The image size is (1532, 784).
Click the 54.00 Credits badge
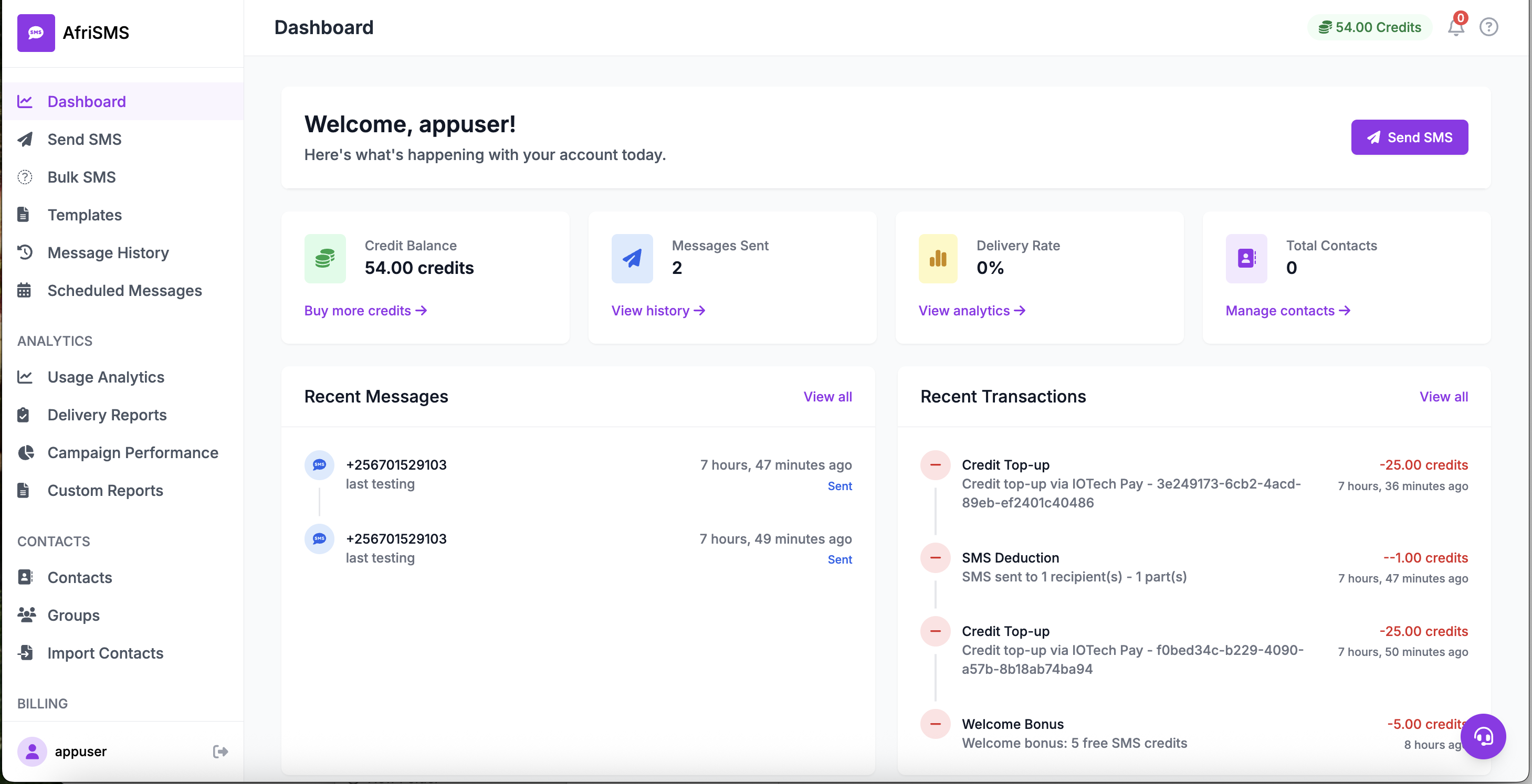[x=1369, y=27]
